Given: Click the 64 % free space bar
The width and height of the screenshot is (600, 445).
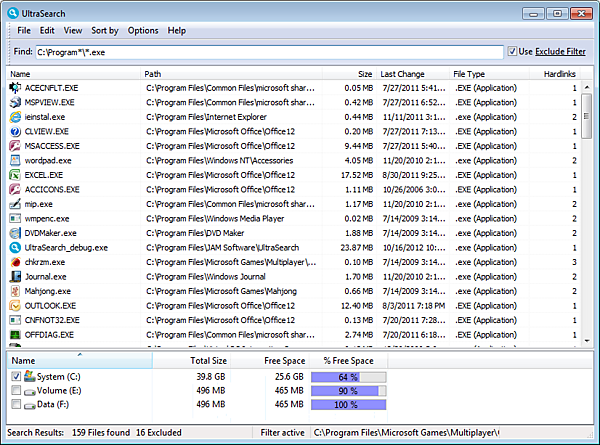Looking at the screenshot, I should pos(348,377).
